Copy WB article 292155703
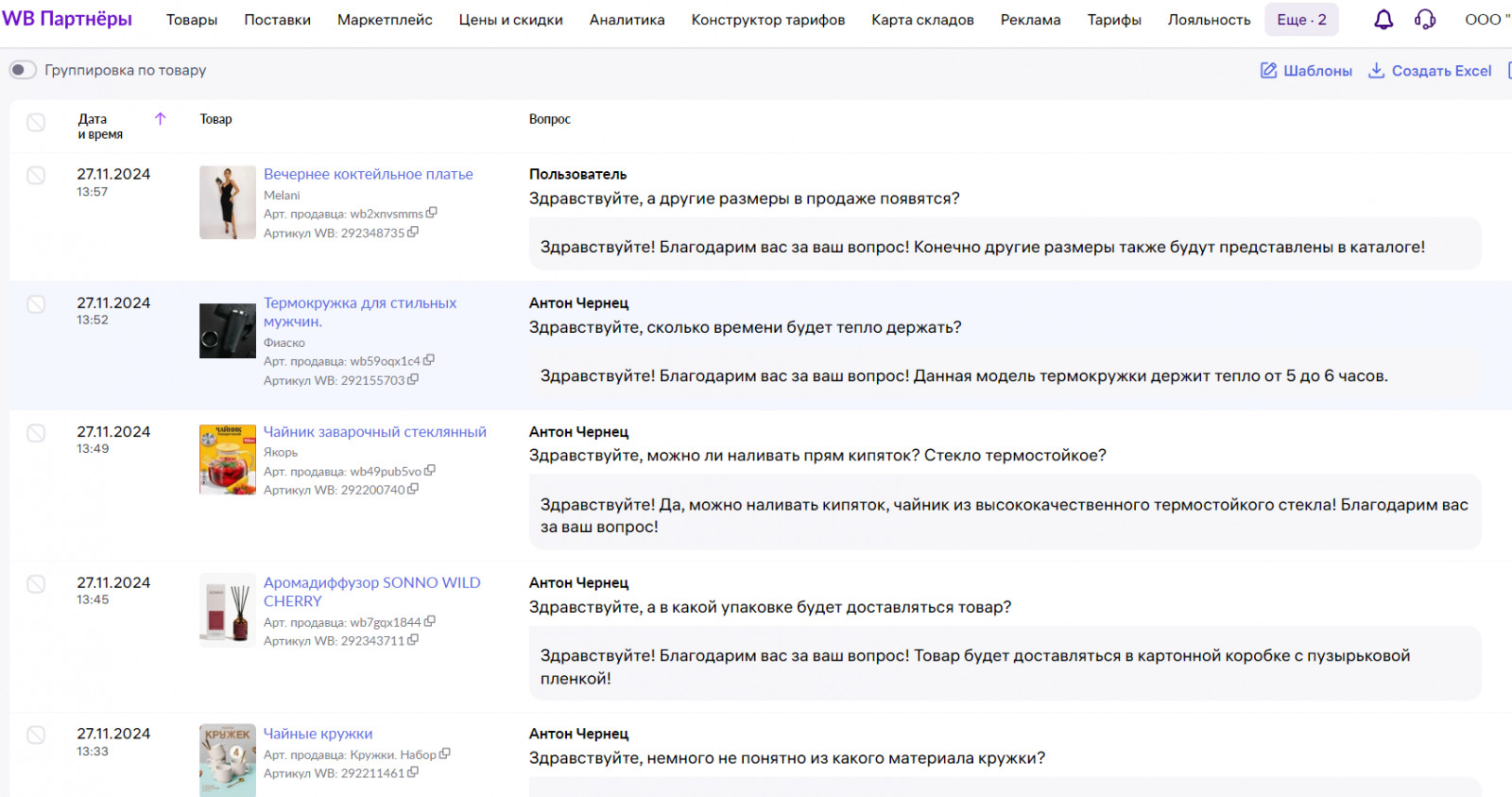The height and width of the screenshot is (797, 1512). [413, 379]
